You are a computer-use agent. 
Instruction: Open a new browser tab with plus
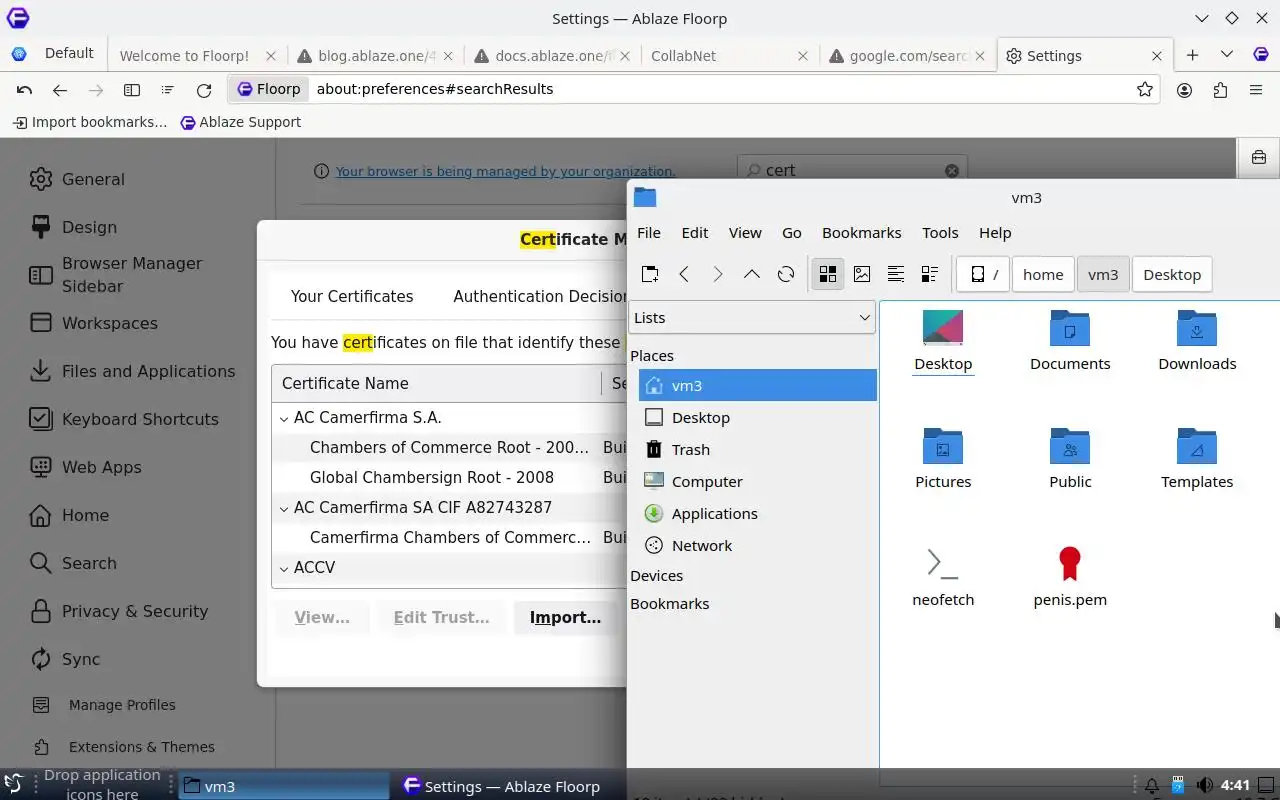point(1192,56)
